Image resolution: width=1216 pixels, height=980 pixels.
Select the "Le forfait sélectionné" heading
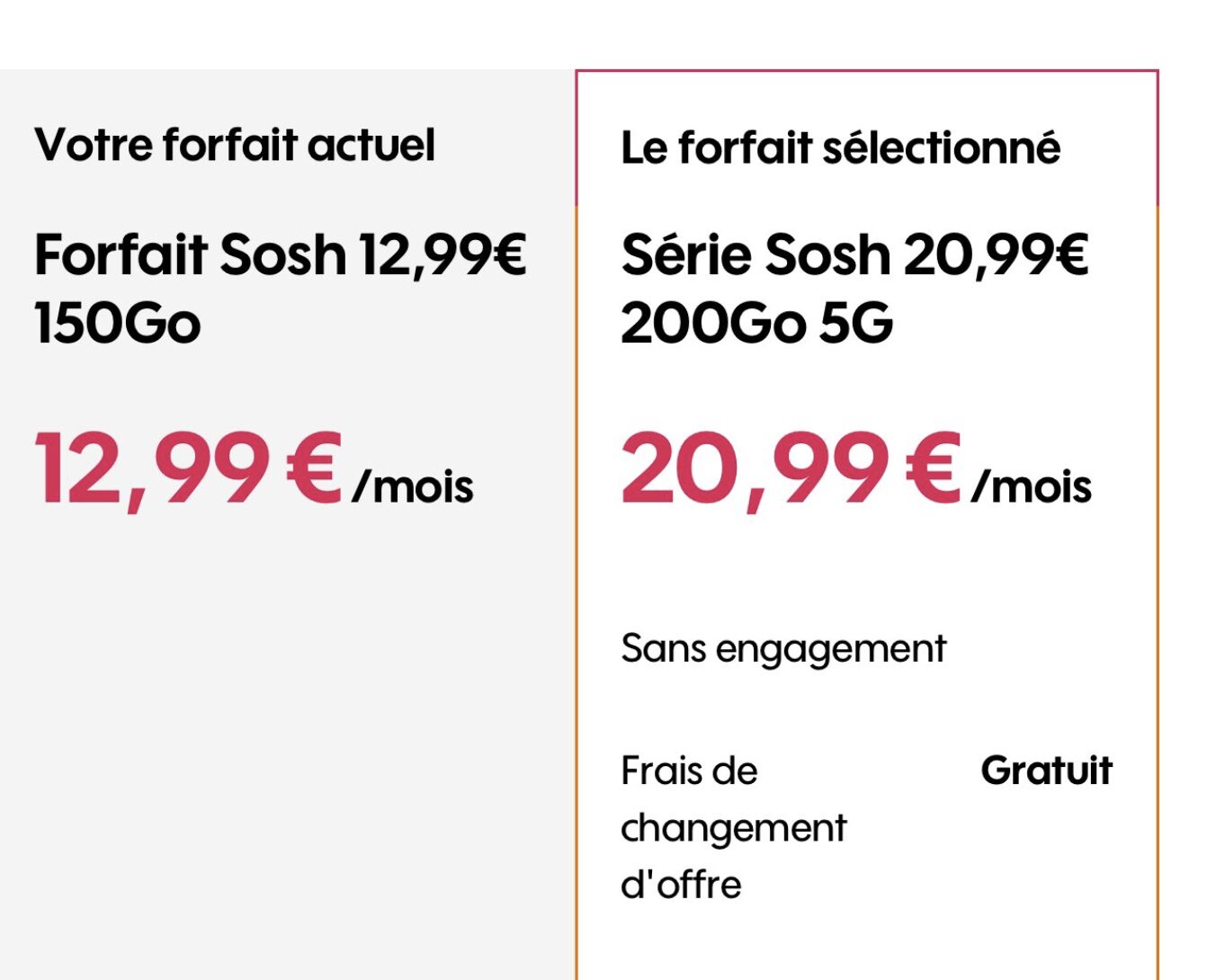[x=840, y=147]
